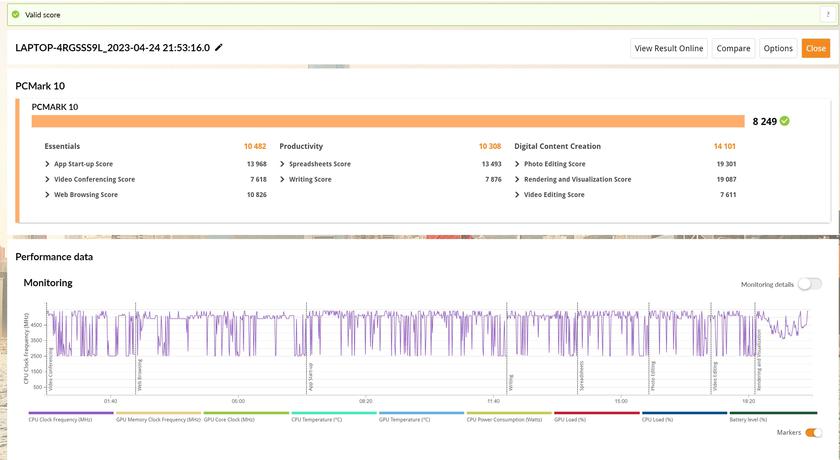Expand the Video Editing Score row

(x=517, y=194)
